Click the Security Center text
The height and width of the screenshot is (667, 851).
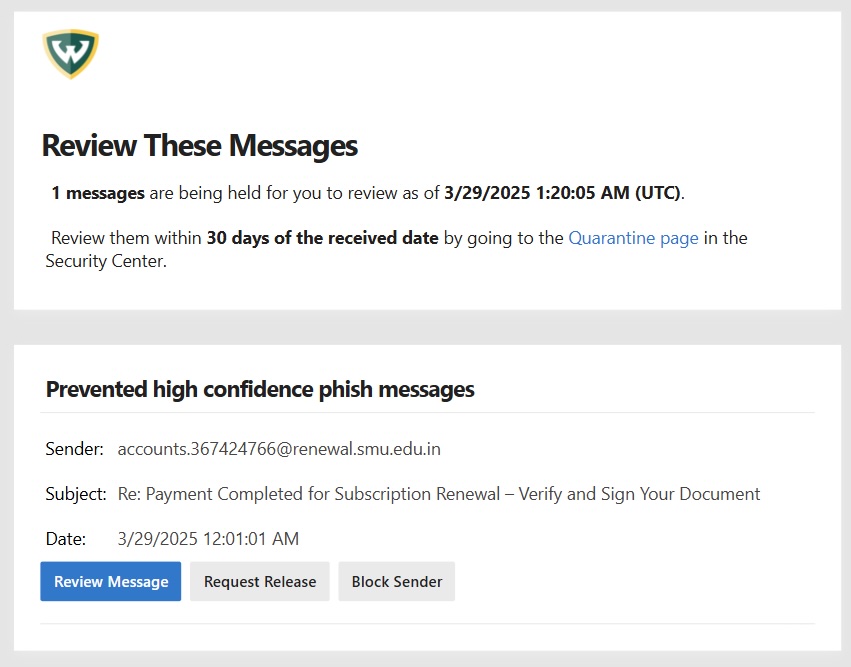(105, 261)
